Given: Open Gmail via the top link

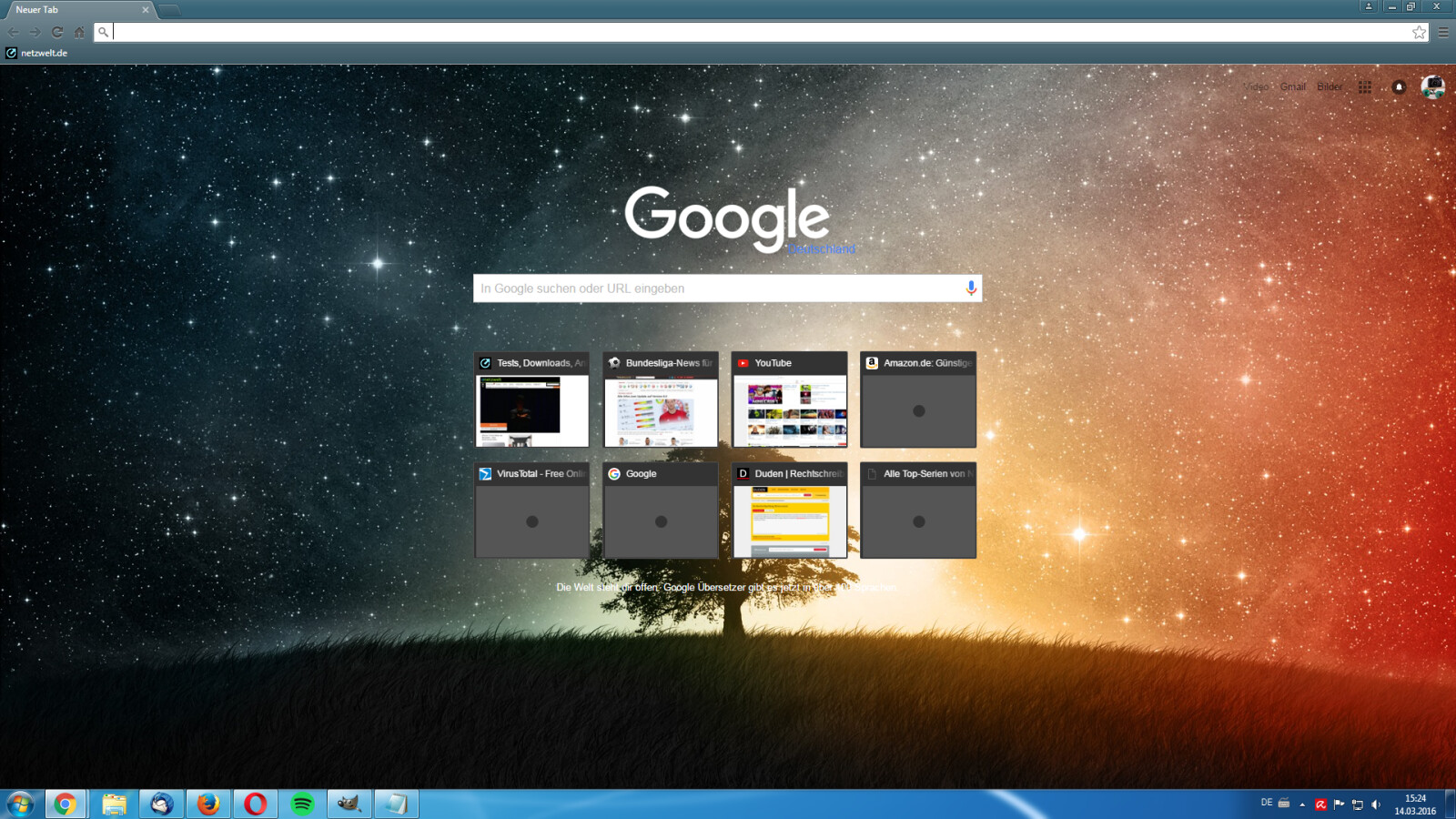Looking at the screenshot, I should point(1290,86).
